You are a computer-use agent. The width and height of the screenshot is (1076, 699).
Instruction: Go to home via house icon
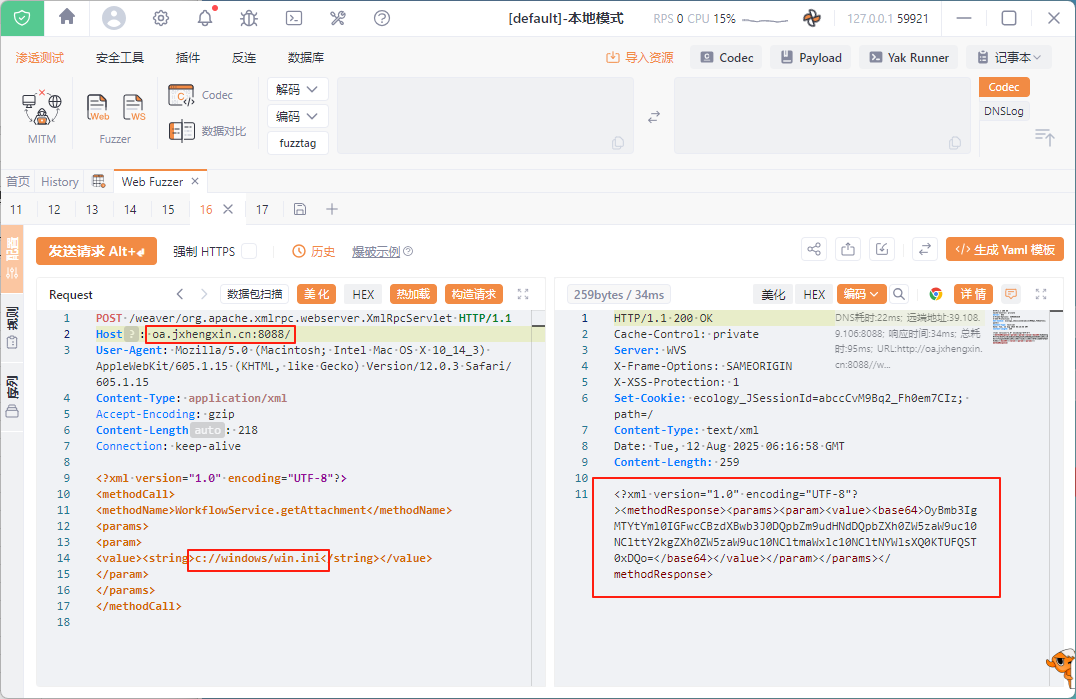(x=67, y=16)
